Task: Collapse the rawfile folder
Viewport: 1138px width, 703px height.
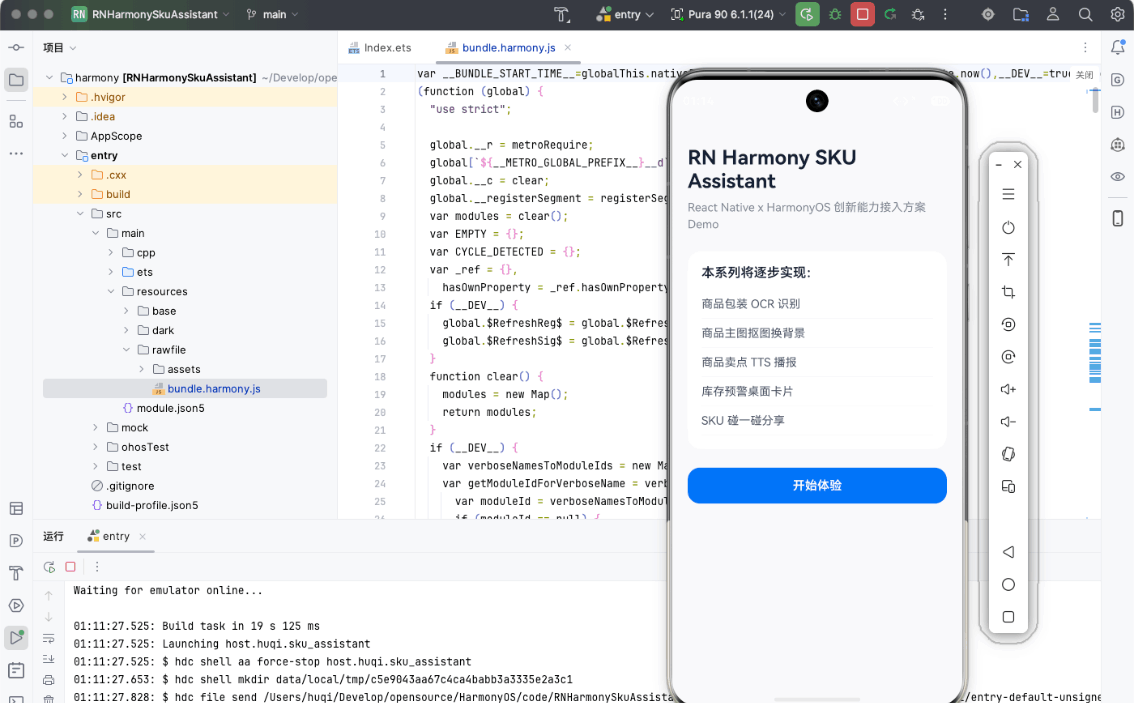Action: (x=126, y=350)
